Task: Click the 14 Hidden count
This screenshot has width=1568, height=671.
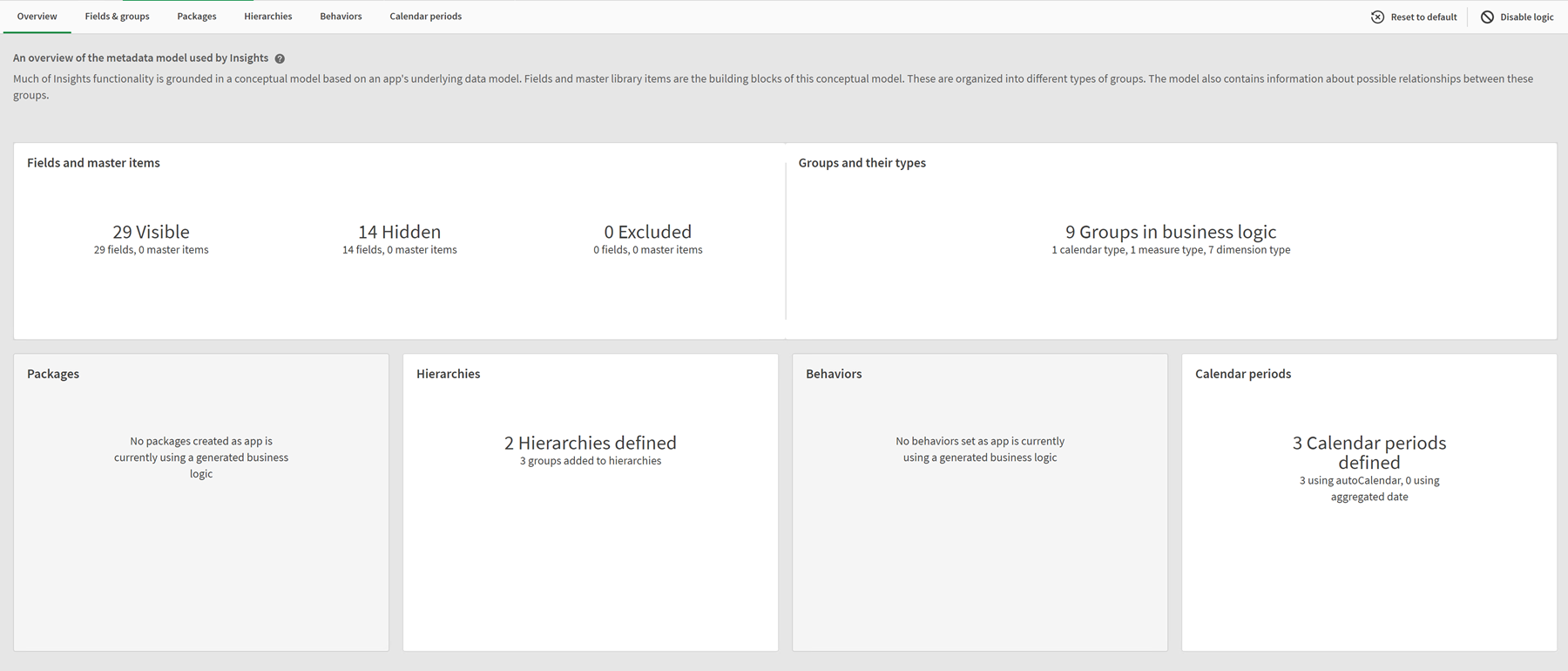Action: [400, 232]
